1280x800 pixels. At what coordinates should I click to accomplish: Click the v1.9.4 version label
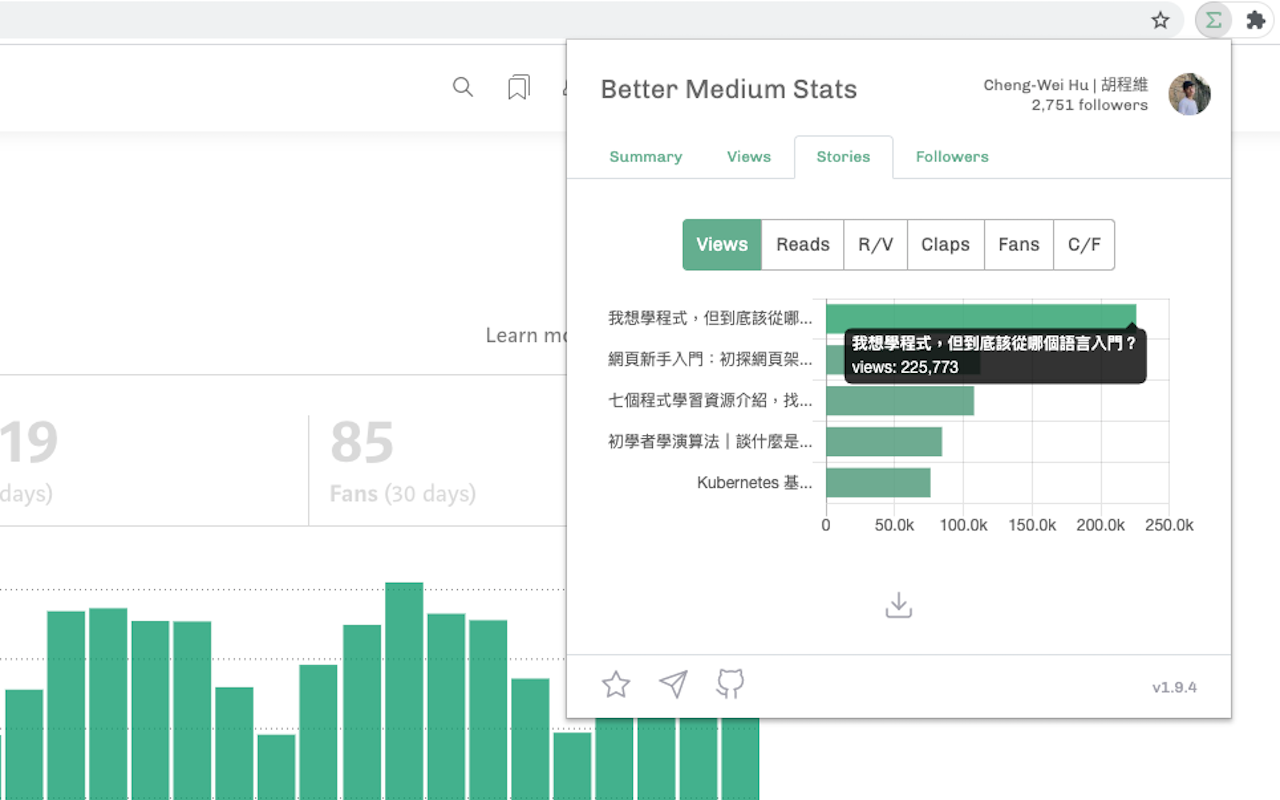click(x=1174, y=687)
